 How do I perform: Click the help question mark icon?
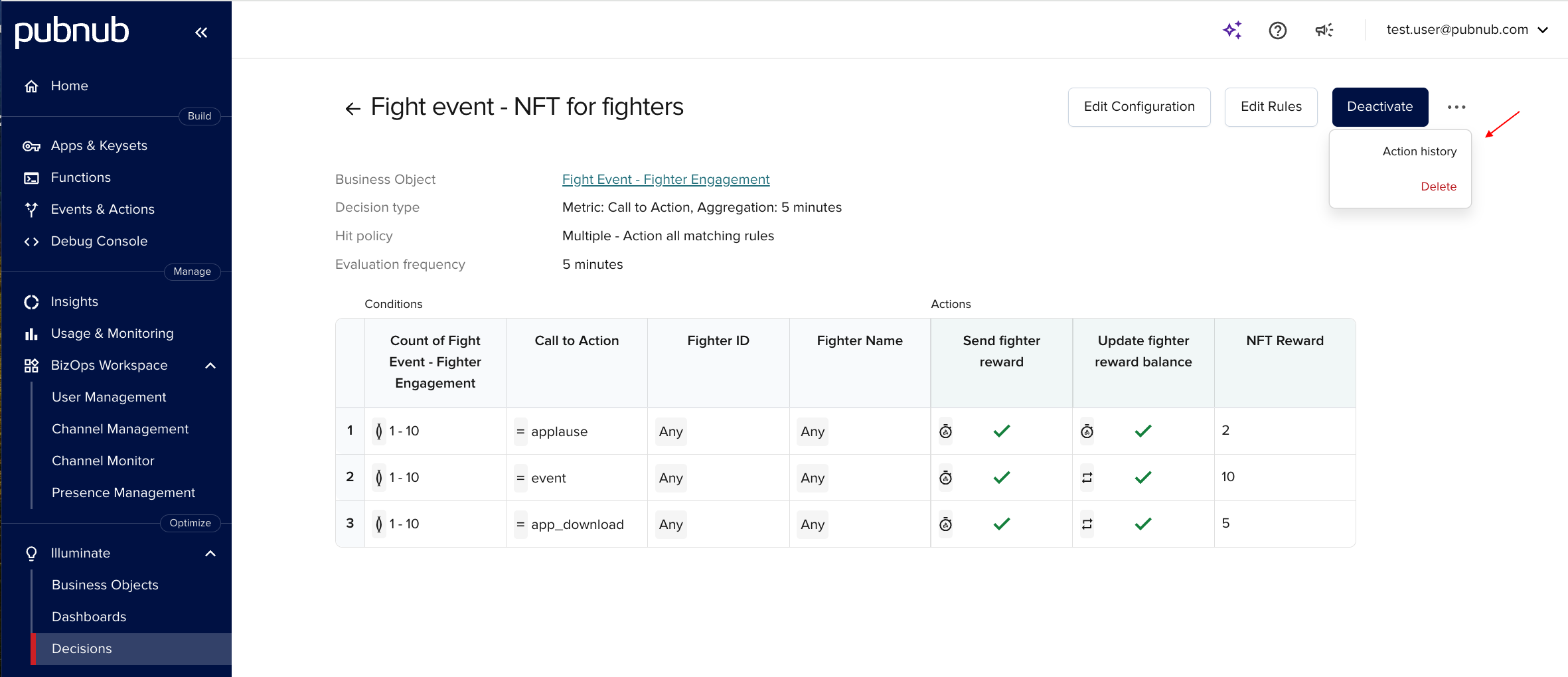(x=1277, y=30)
